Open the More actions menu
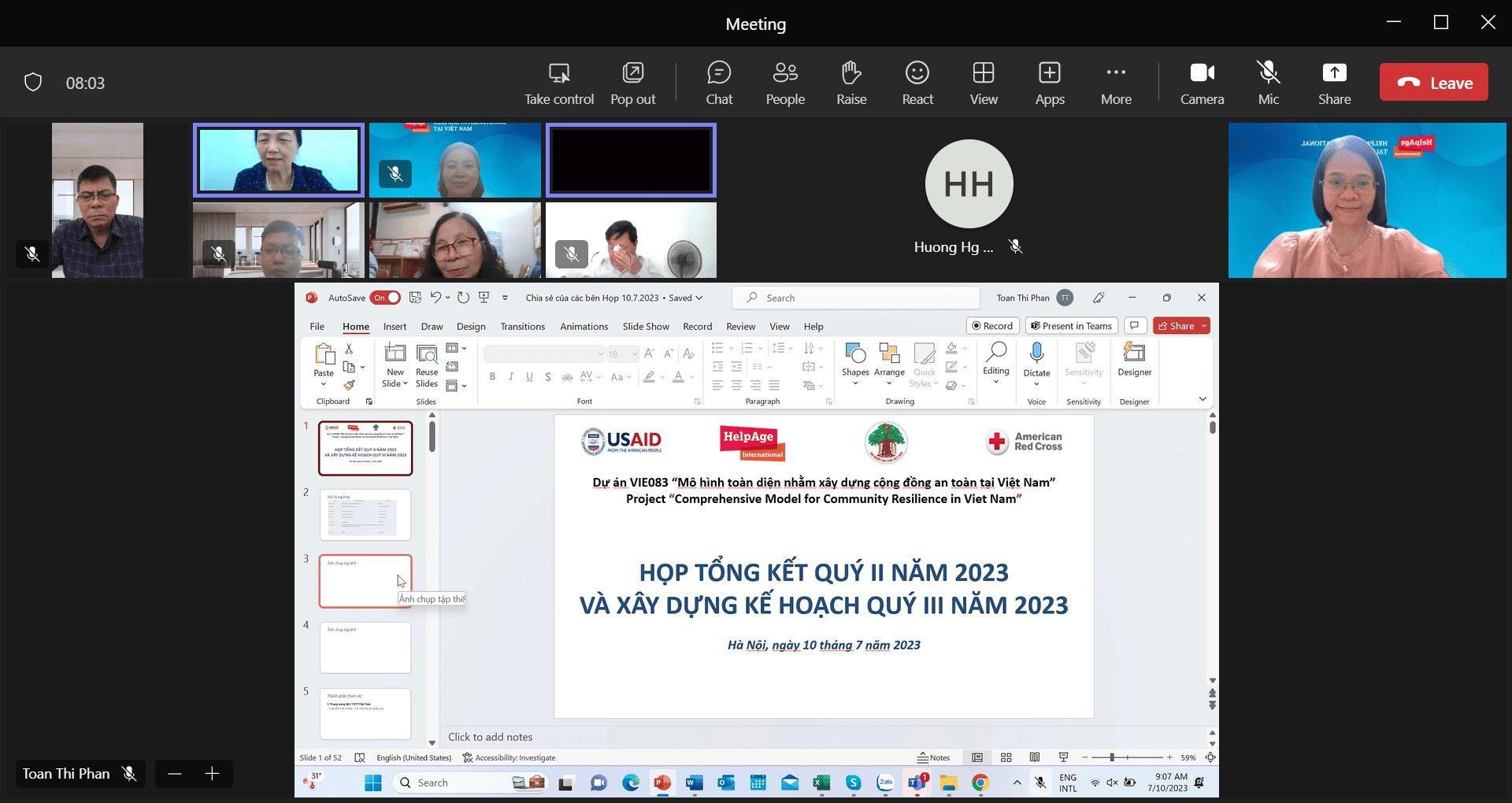1512x803 pixels. click(x=1116, y=83)
